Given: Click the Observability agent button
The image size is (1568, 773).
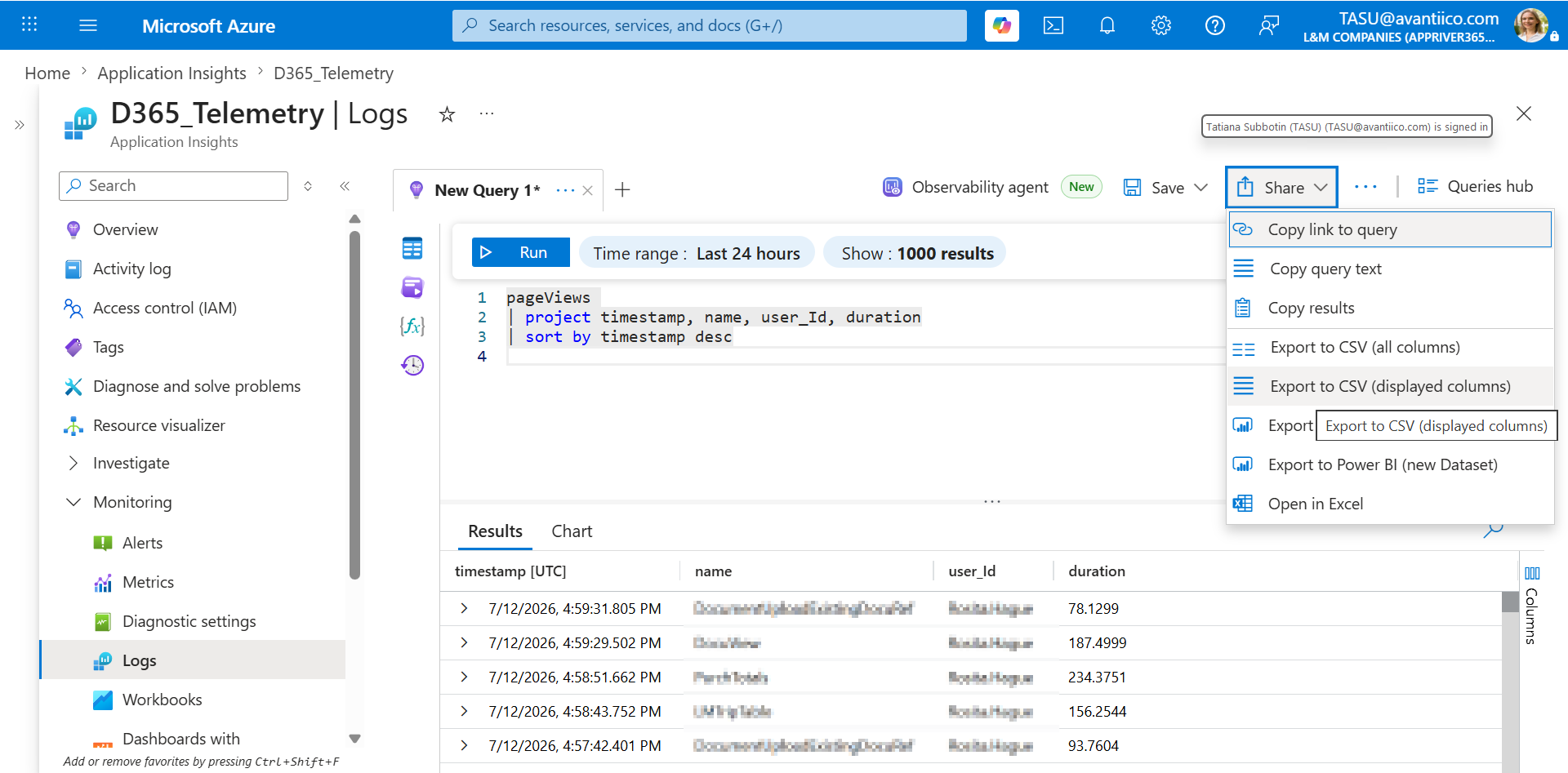Looking at the screenshot, I should point(965,187).
